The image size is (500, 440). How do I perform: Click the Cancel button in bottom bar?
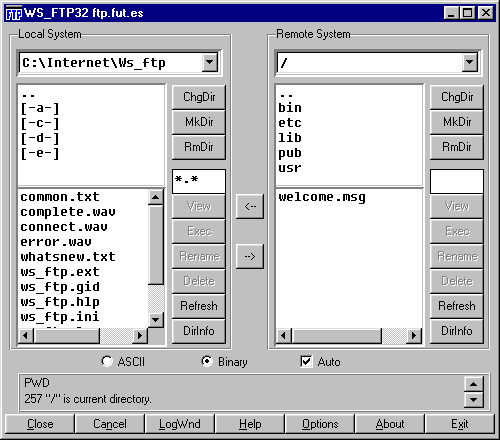[x=110, y=424]
